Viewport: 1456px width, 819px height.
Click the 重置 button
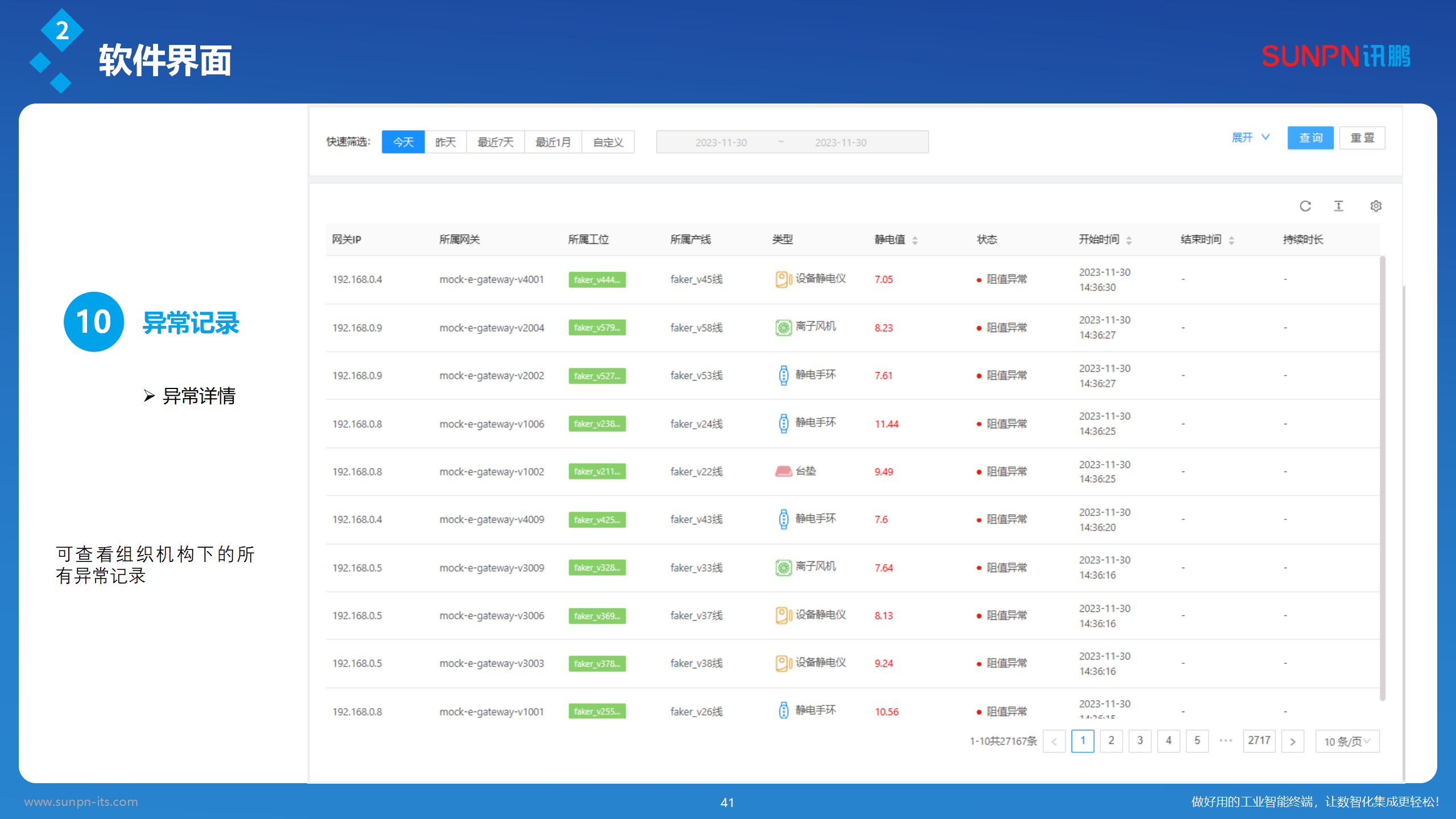(1362, 138)
